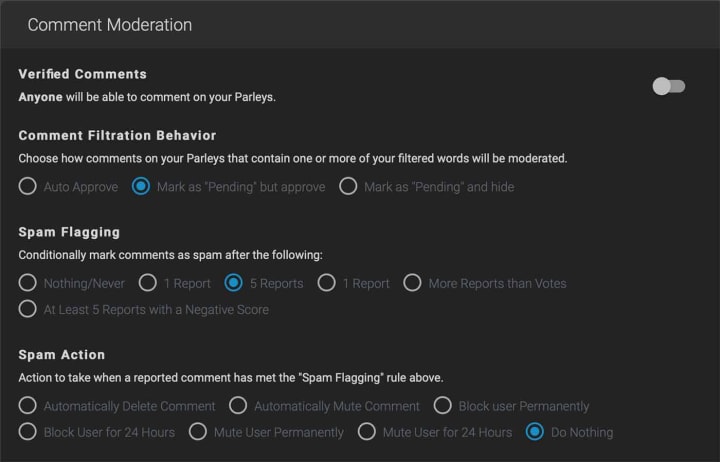720x462 pixels.
Task: Choose Automatically Delete Comment spam action
Action: (28, 406)
